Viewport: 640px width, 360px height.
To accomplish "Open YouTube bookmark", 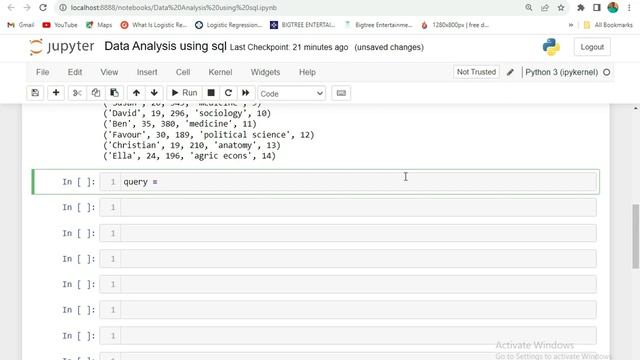I will [60, 25].
